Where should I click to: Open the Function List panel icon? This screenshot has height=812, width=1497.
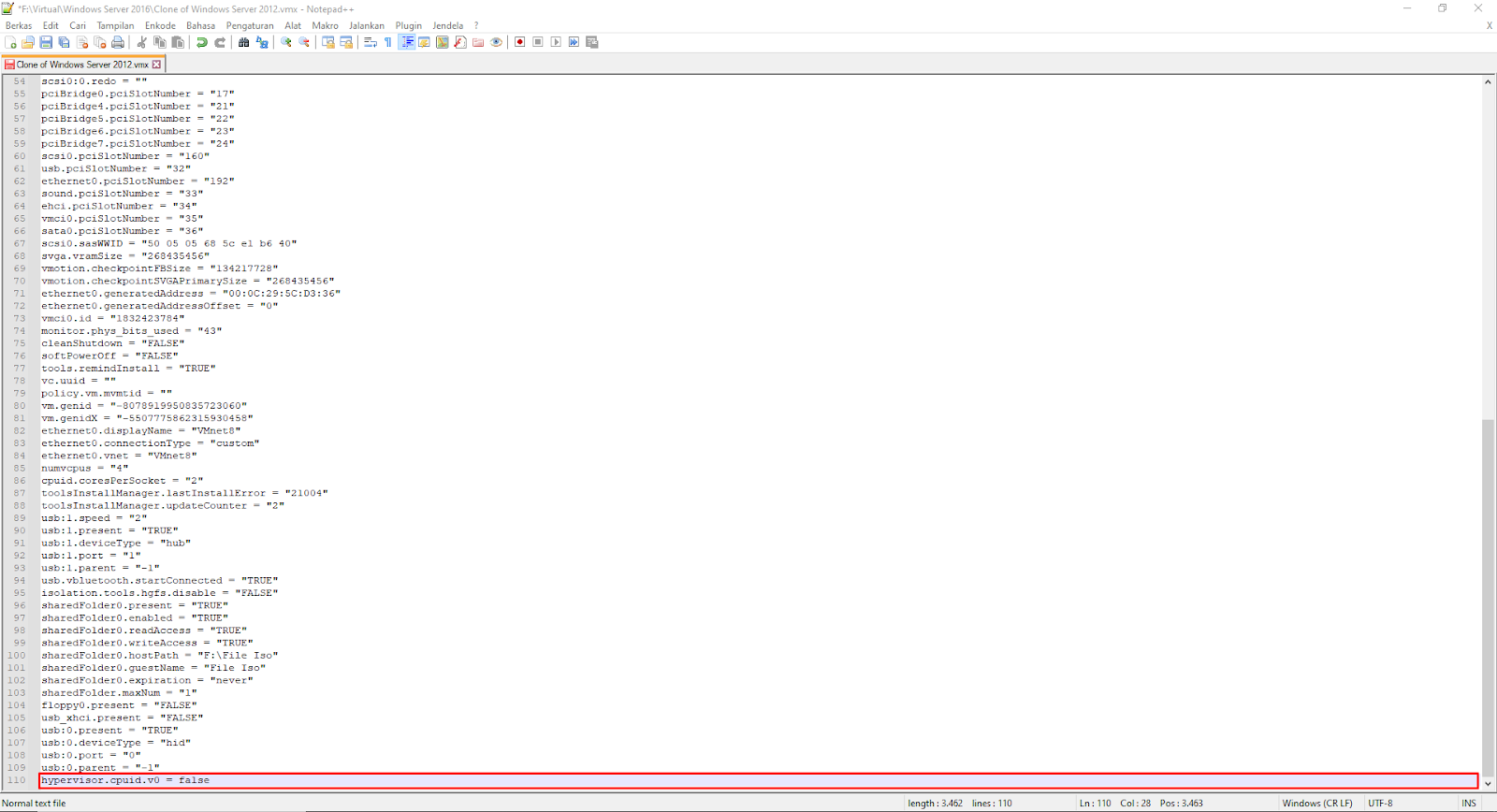click(x=460, y=42)
